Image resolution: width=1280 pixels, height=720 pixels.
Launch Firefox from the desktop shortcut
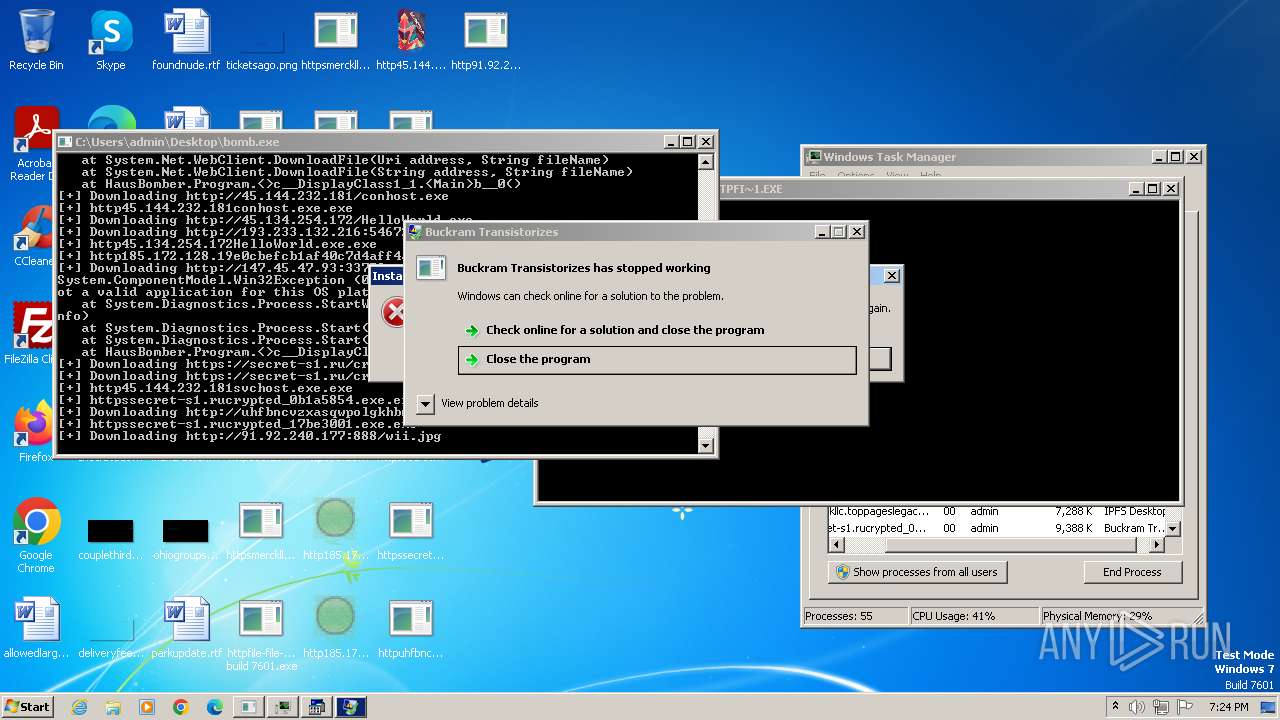(34, 432)
